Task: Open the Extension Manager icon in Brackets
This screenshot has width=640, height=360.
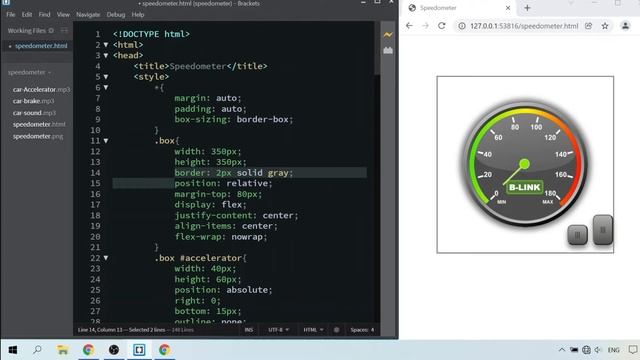Action: 388,51
